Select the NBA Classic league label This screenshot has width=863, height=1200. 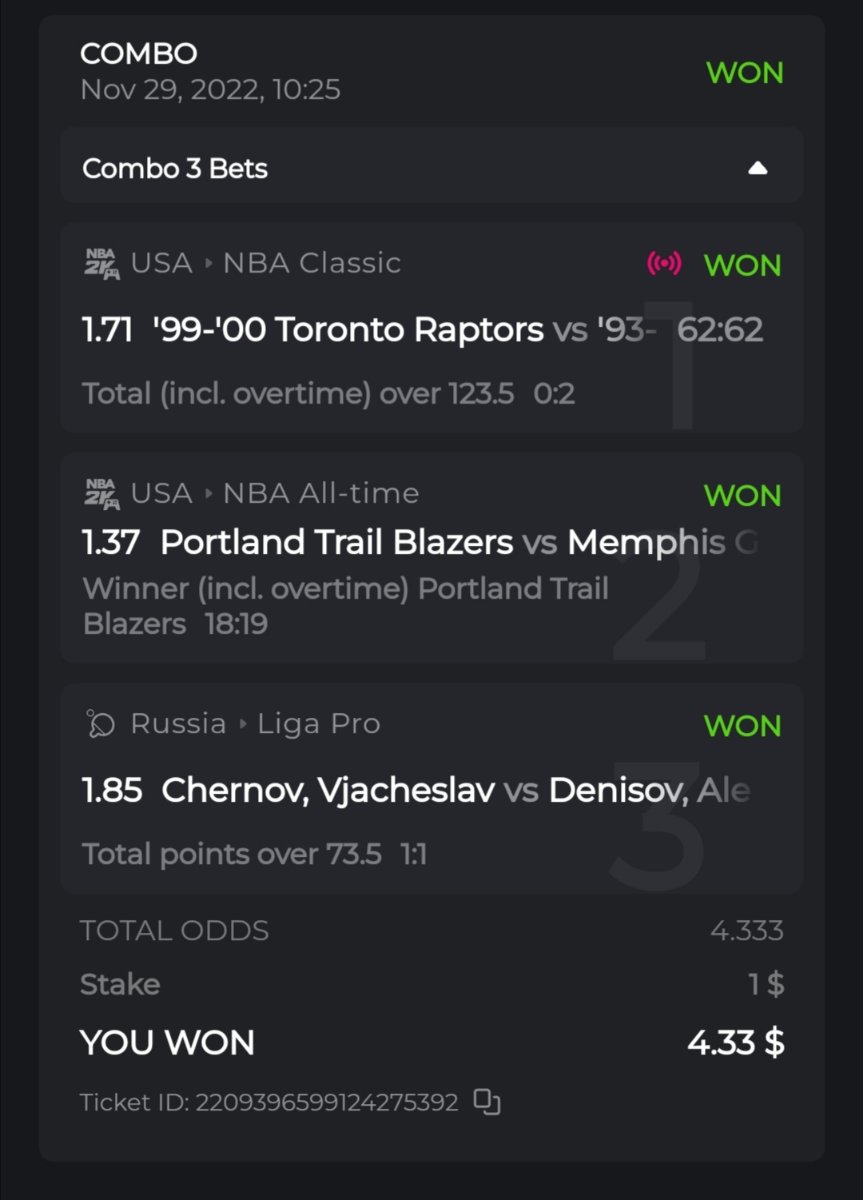(311, 263)
